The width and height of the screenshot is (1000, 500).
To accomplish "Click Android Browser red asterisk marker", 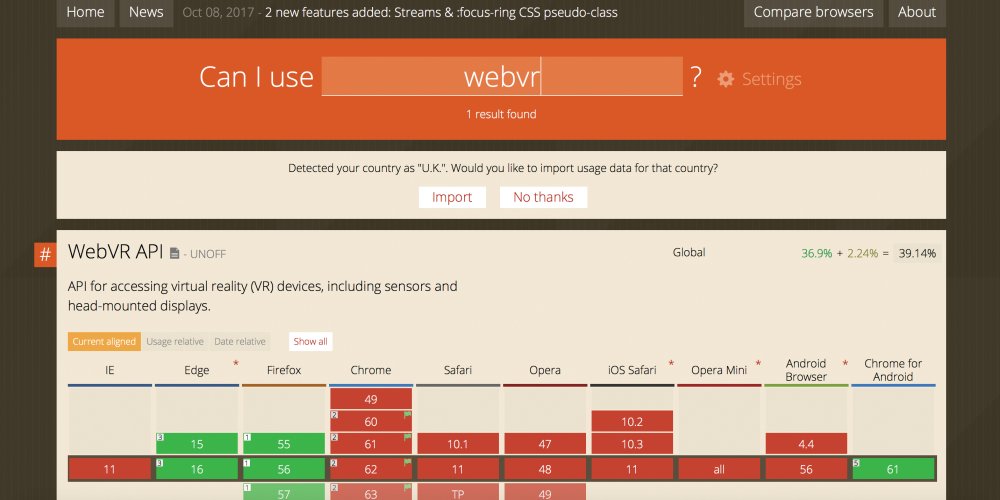I will tap(845, 364).
